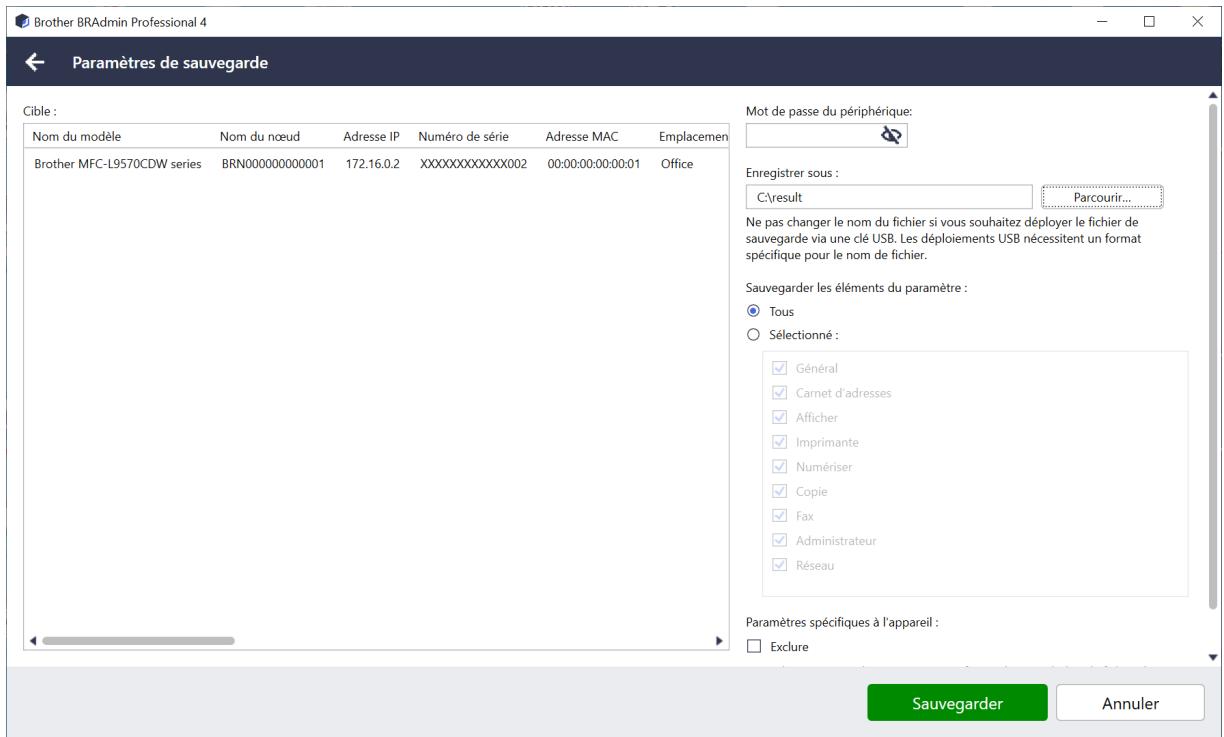Maximize the BRAdmin window
Viewport: 1224px width, 737px height.
coord(1149,20)
